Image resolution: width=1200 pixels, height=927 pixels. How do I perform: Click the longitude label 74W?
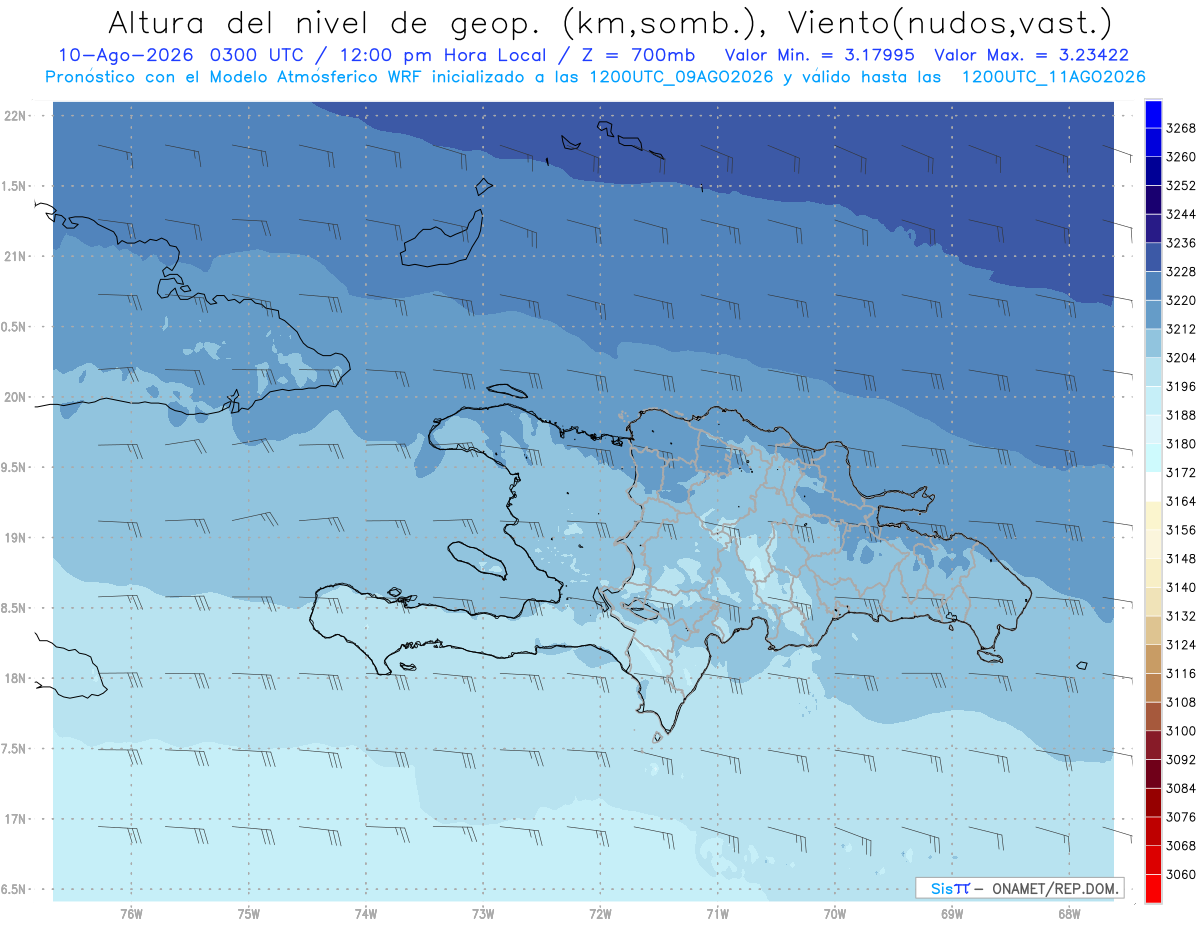click(366, 914)
